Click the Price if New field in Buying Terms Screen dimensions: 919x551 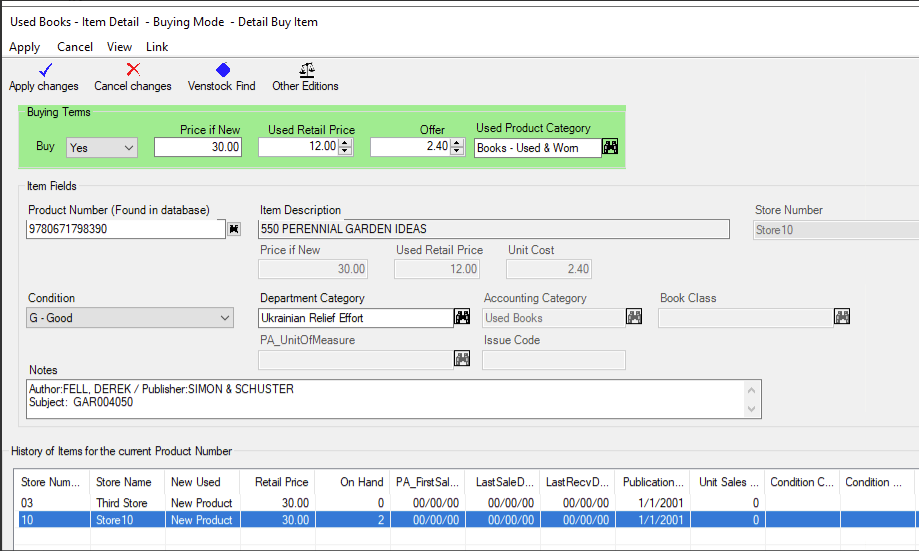[198, 147]
